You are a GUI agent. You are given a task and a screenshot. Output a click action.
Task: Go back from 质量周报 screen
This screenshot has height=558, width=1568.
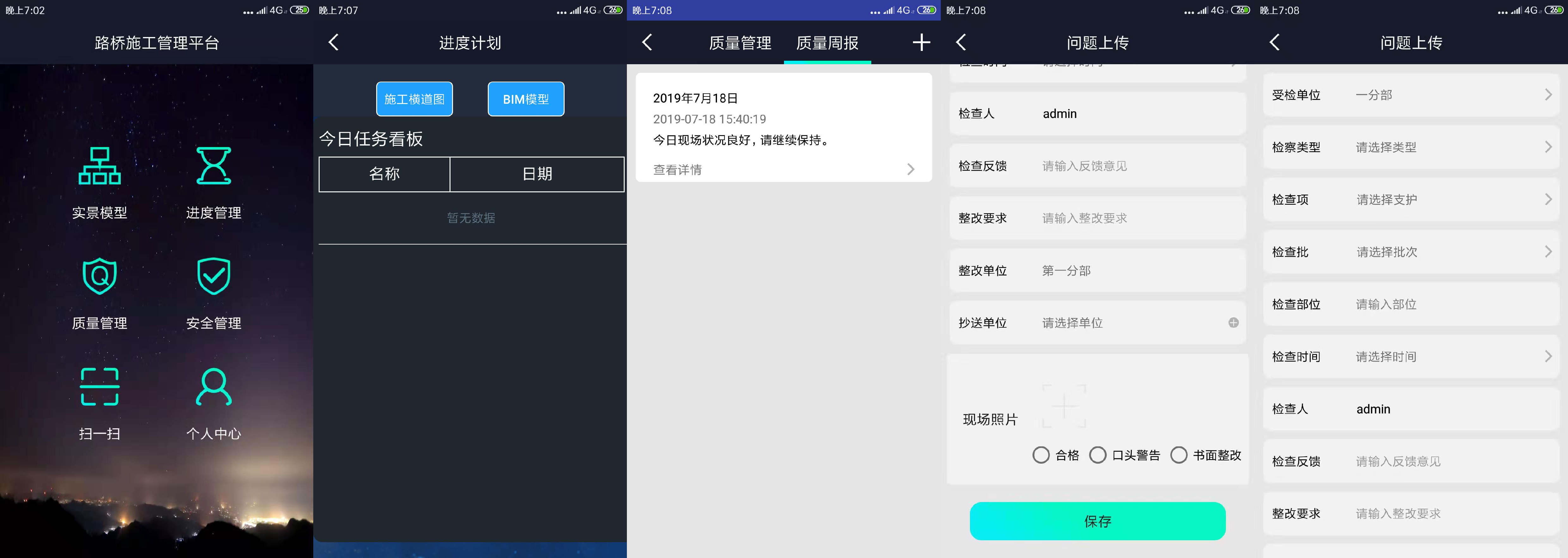647,42
